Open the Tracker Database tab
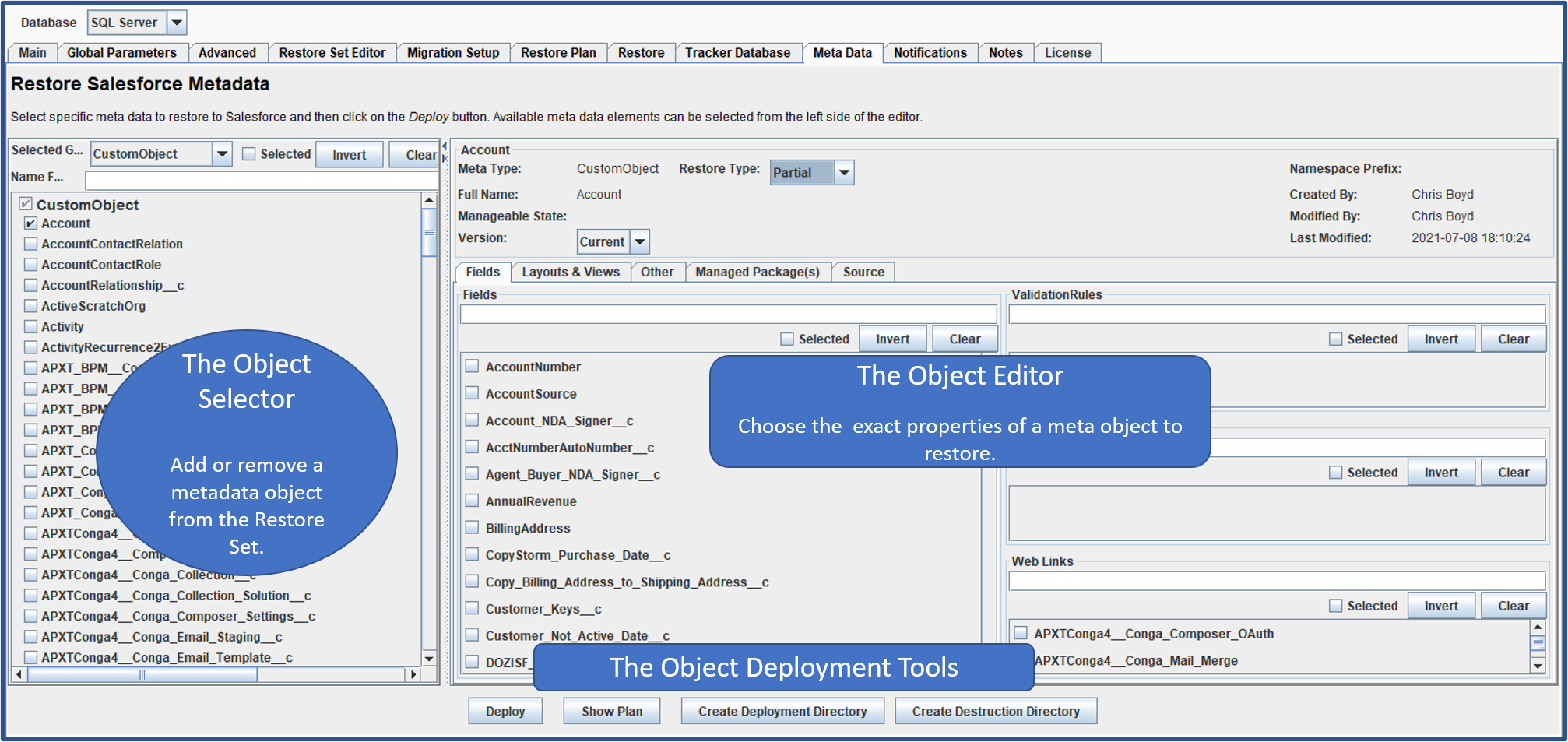This screenshot has width=1568, height=742. (x=738, y=53)
